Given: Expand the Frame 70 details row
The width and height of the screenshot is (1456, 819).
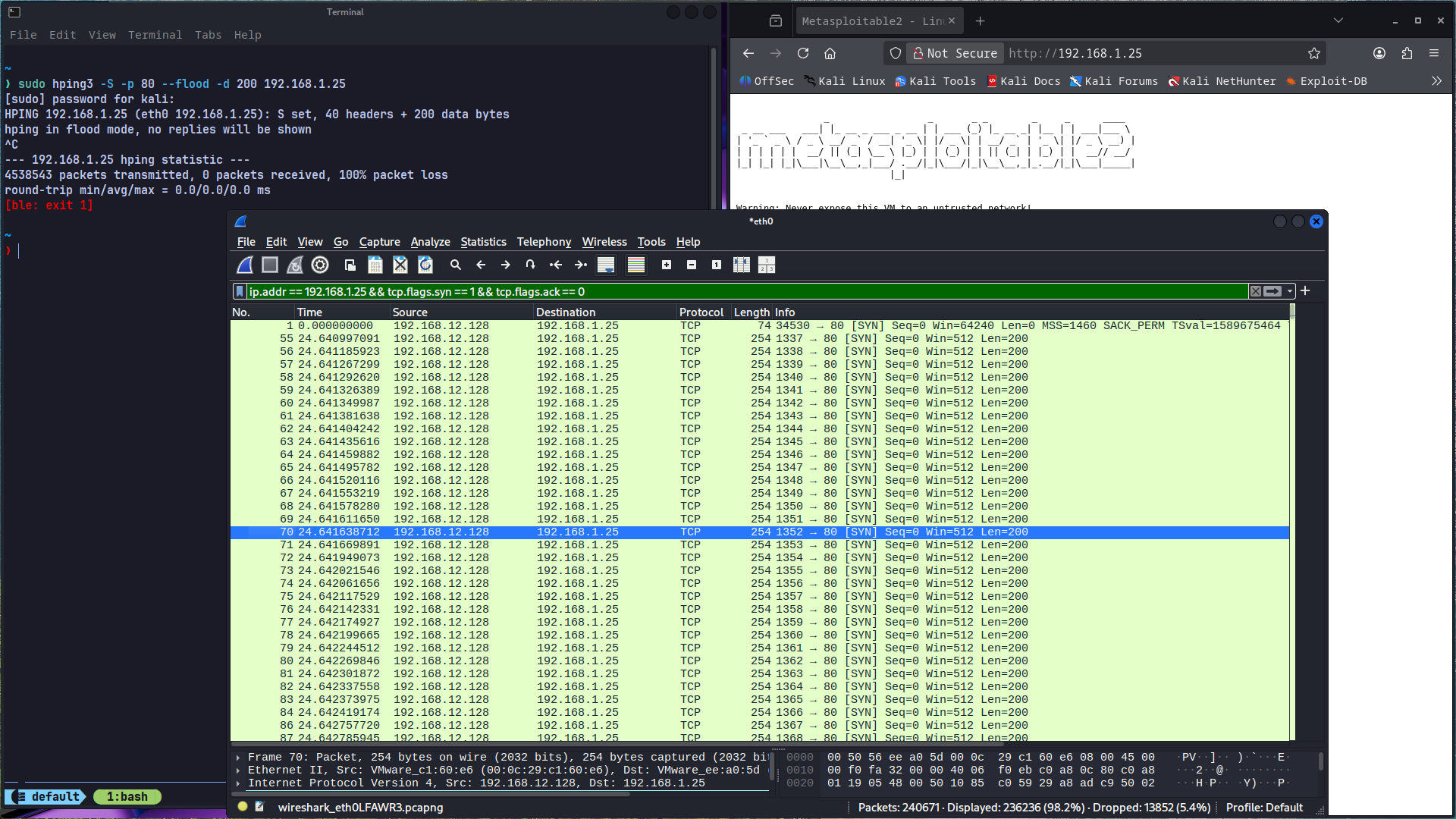Looking at the screenshot, I should pos(238,758).
